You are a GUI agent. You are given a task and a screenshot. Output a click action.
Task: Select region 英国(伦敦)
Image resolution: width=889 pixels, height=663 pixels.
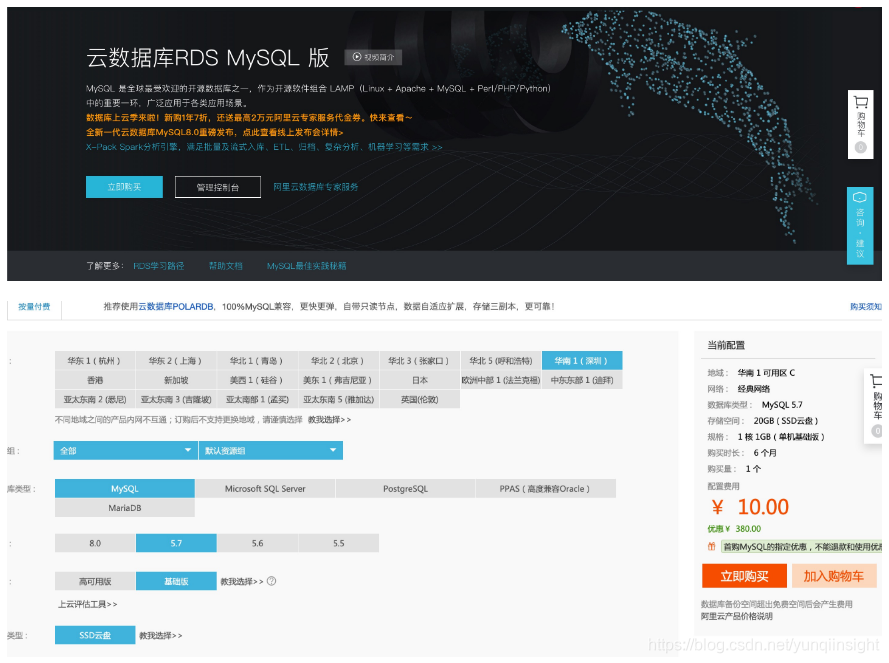[x=419, y=399]
